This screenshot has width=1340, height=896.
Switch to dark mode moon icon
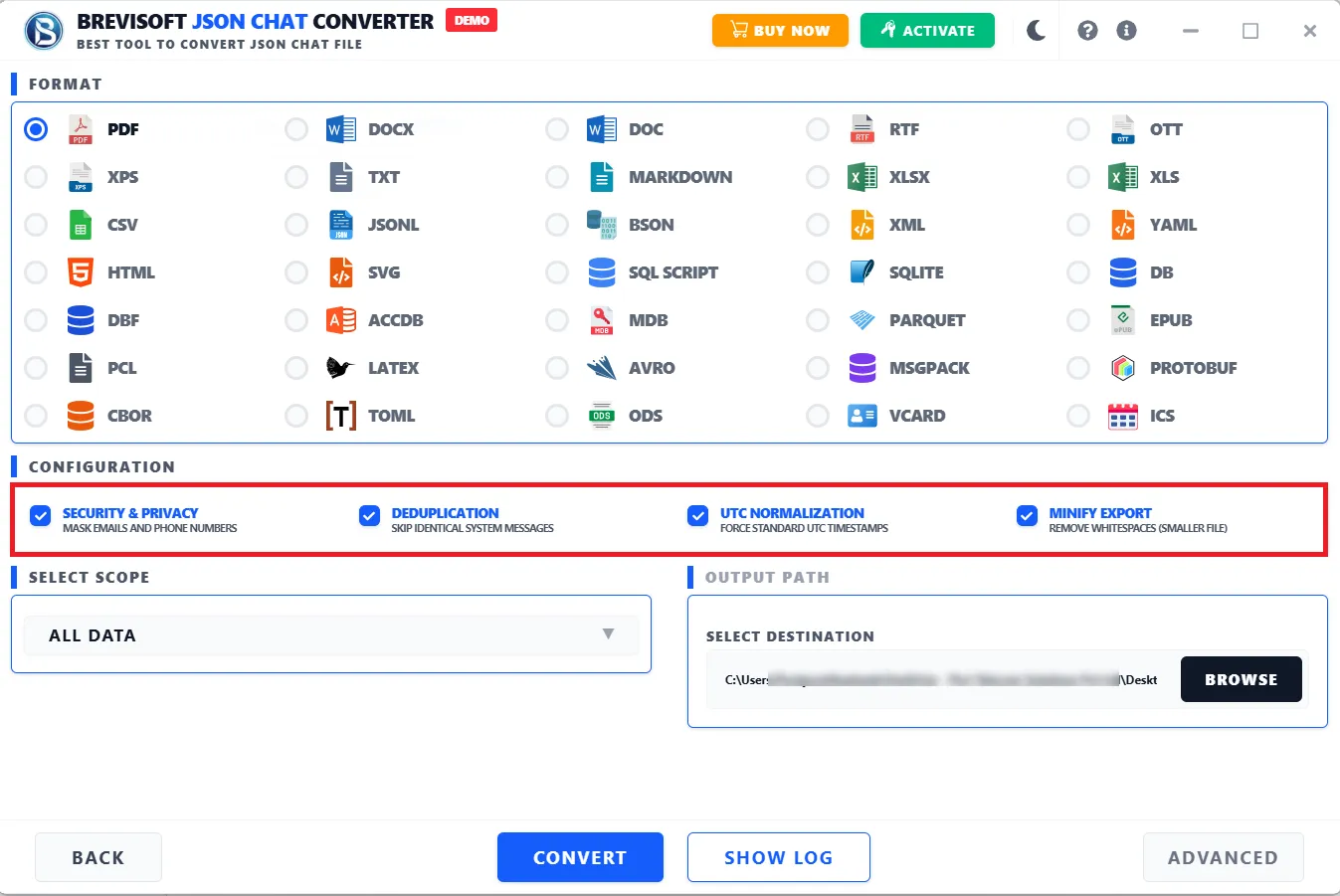click(1036, 31)
